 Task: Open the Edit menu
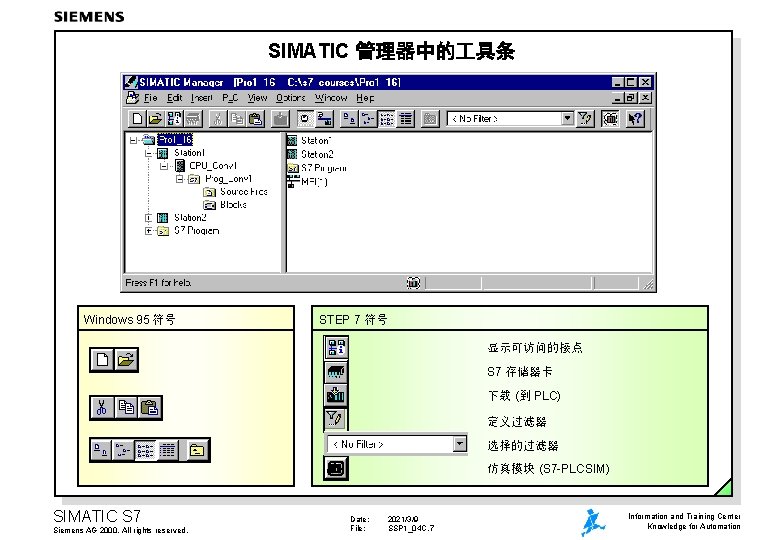[174, 98]
